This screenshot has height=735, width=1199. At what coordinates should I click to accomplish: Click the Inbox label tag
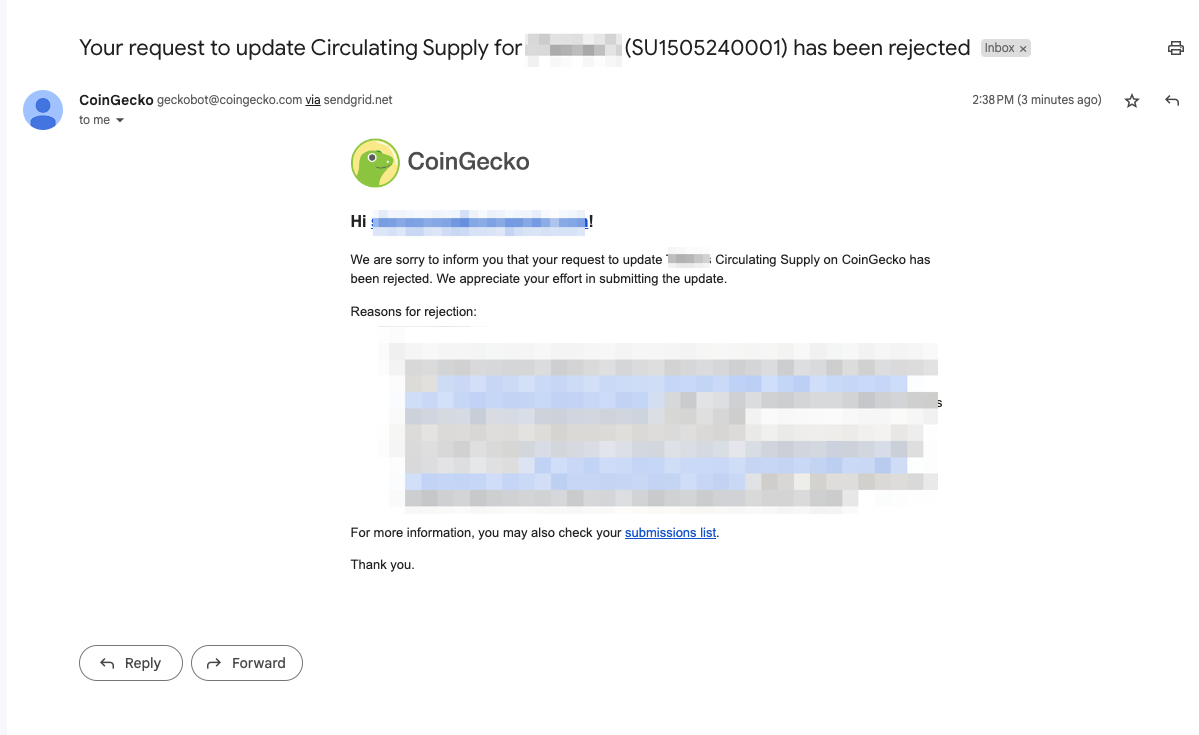[x=999, y=48]
